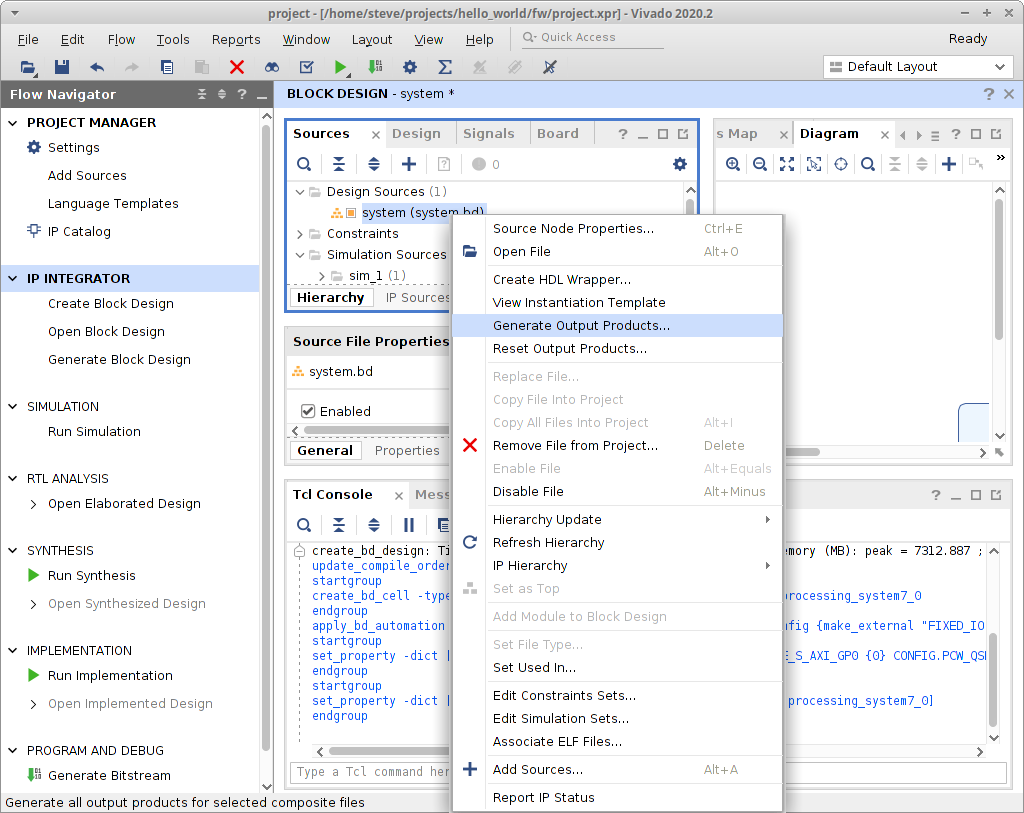The image size is (1024, 813).
Task: Select Generate Output Products from context menu
Action: tap(581, 325)
